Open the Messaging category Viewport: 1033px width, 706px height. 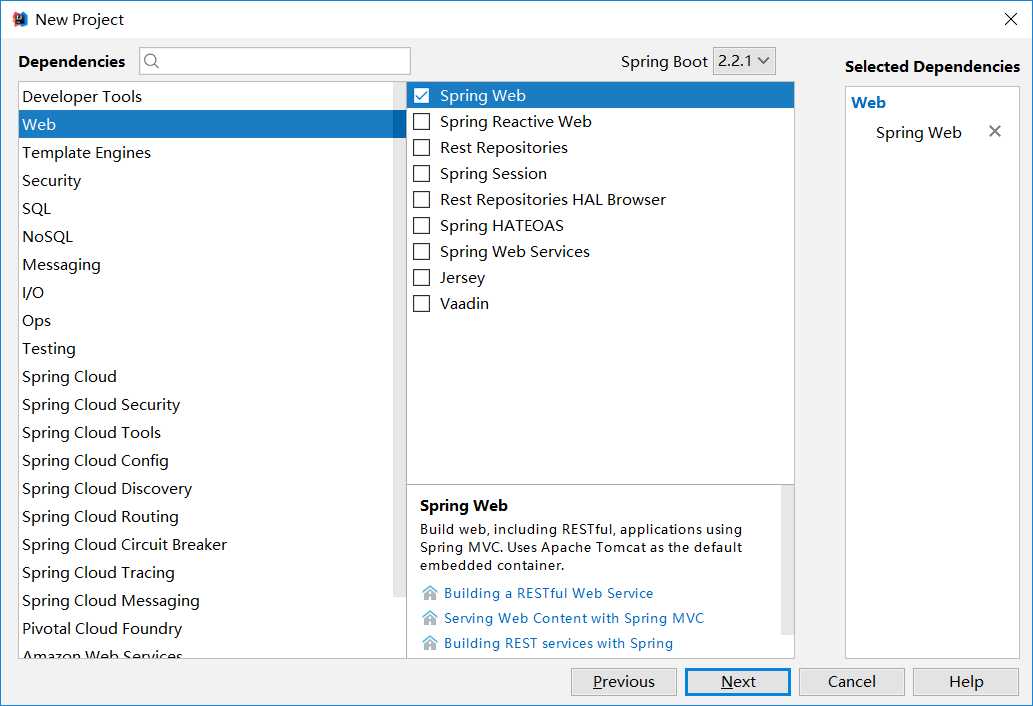coord(206,264)
